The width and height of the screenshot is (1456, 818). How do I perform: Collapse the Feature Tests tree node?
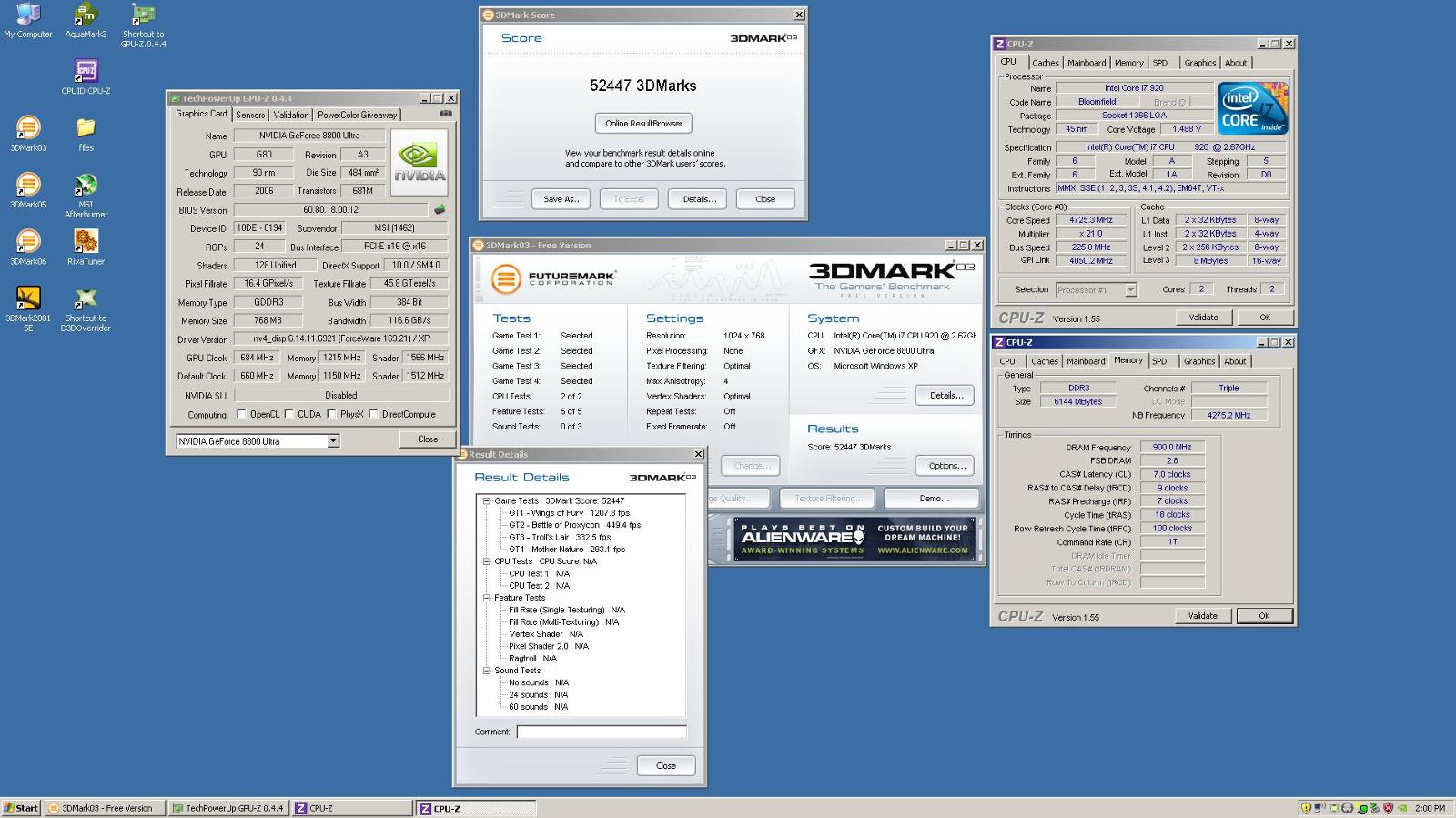pyautogui.click(x=486, y=598)
